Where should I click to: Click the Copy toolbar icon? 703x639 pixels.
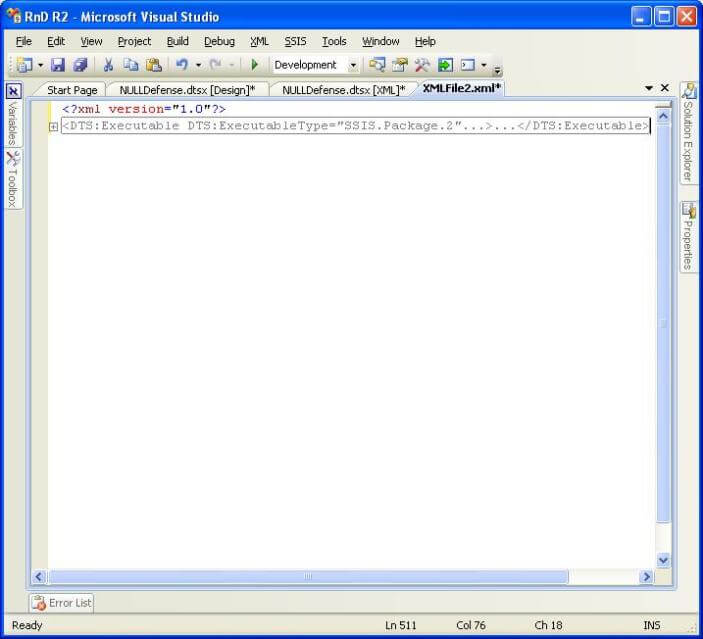130,65
